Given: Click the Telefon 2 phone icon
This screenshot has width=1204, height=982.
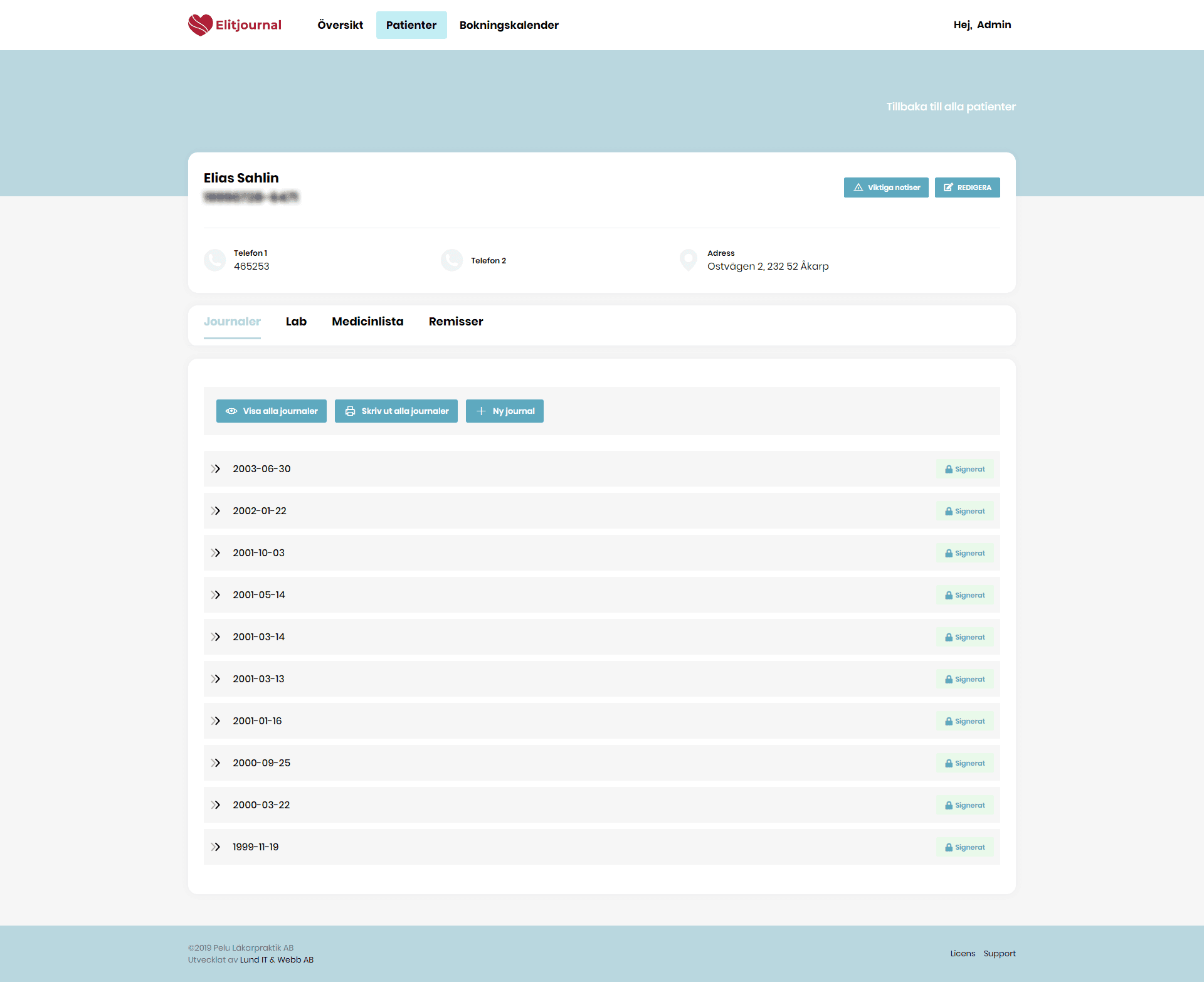Looking at the screenshot, I should [x=452, y=260].
